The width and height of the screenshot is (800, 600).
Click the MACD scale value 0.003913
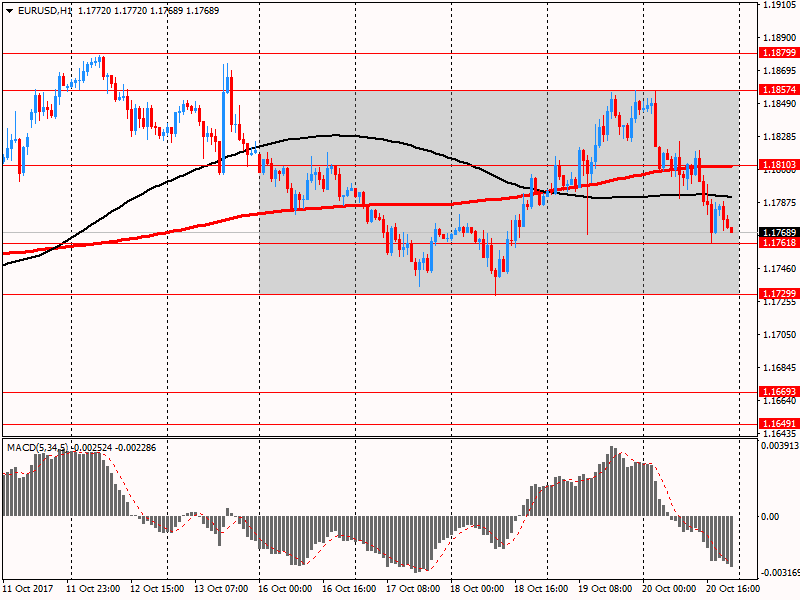tap(780, 446)
